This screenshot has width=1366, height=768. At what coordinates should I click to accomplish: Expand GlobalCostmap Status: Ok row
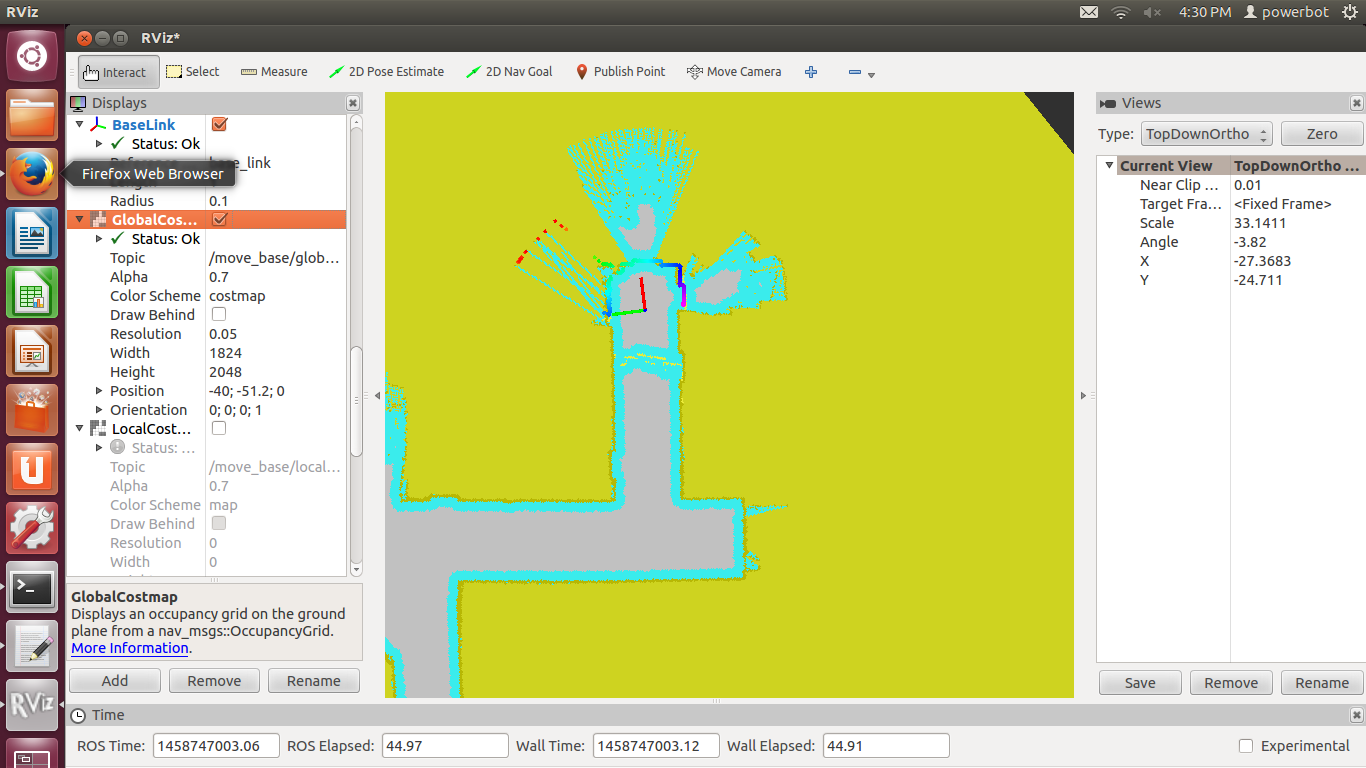[99, 239]
